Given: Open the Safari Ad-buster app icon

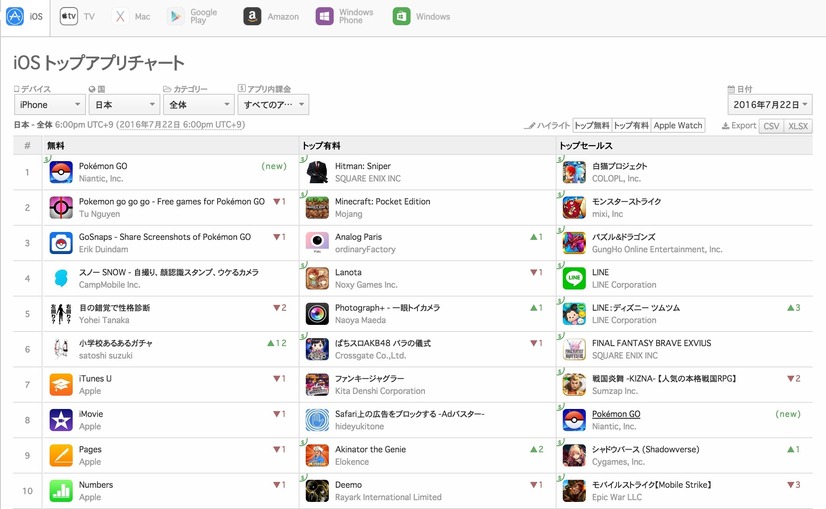Looking at the screenshot, I should (x=317, y=420).
